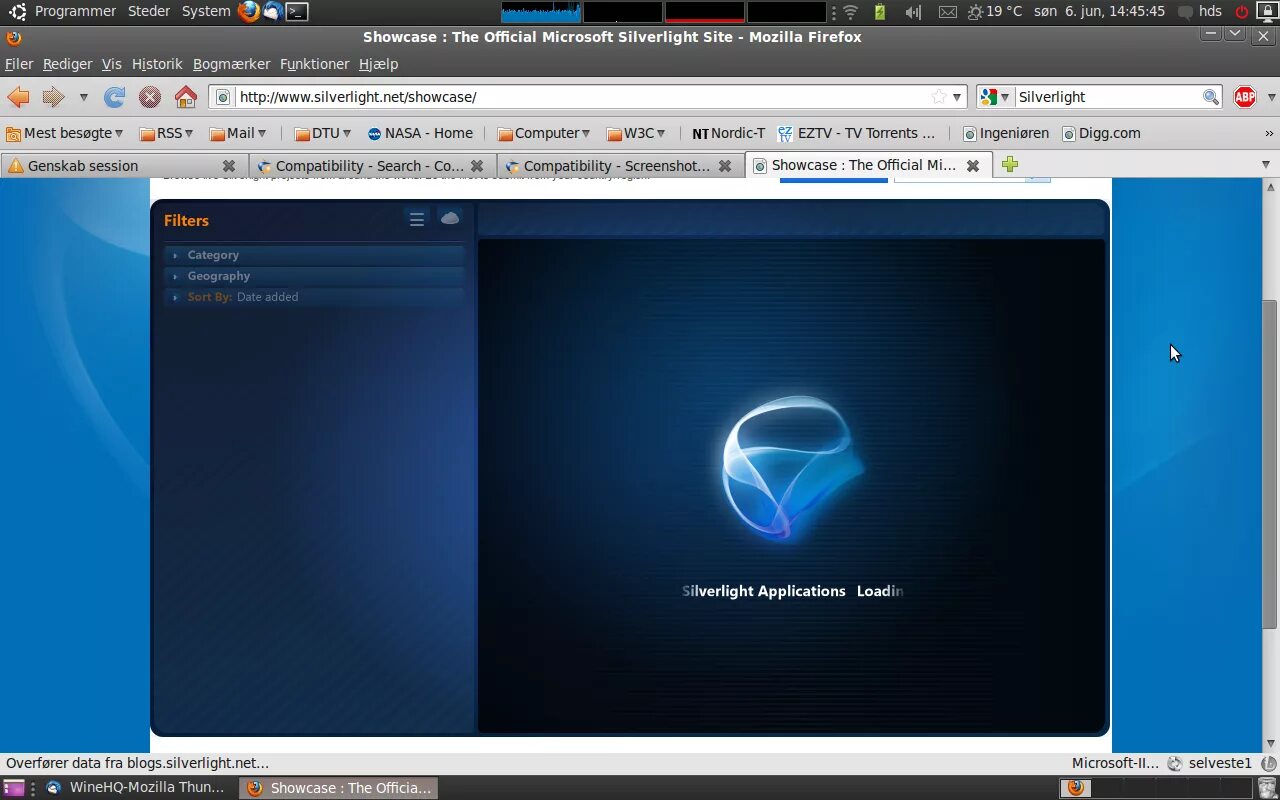
Task: Click the wireless network indicator icon
Action: (x=851, y=12)
